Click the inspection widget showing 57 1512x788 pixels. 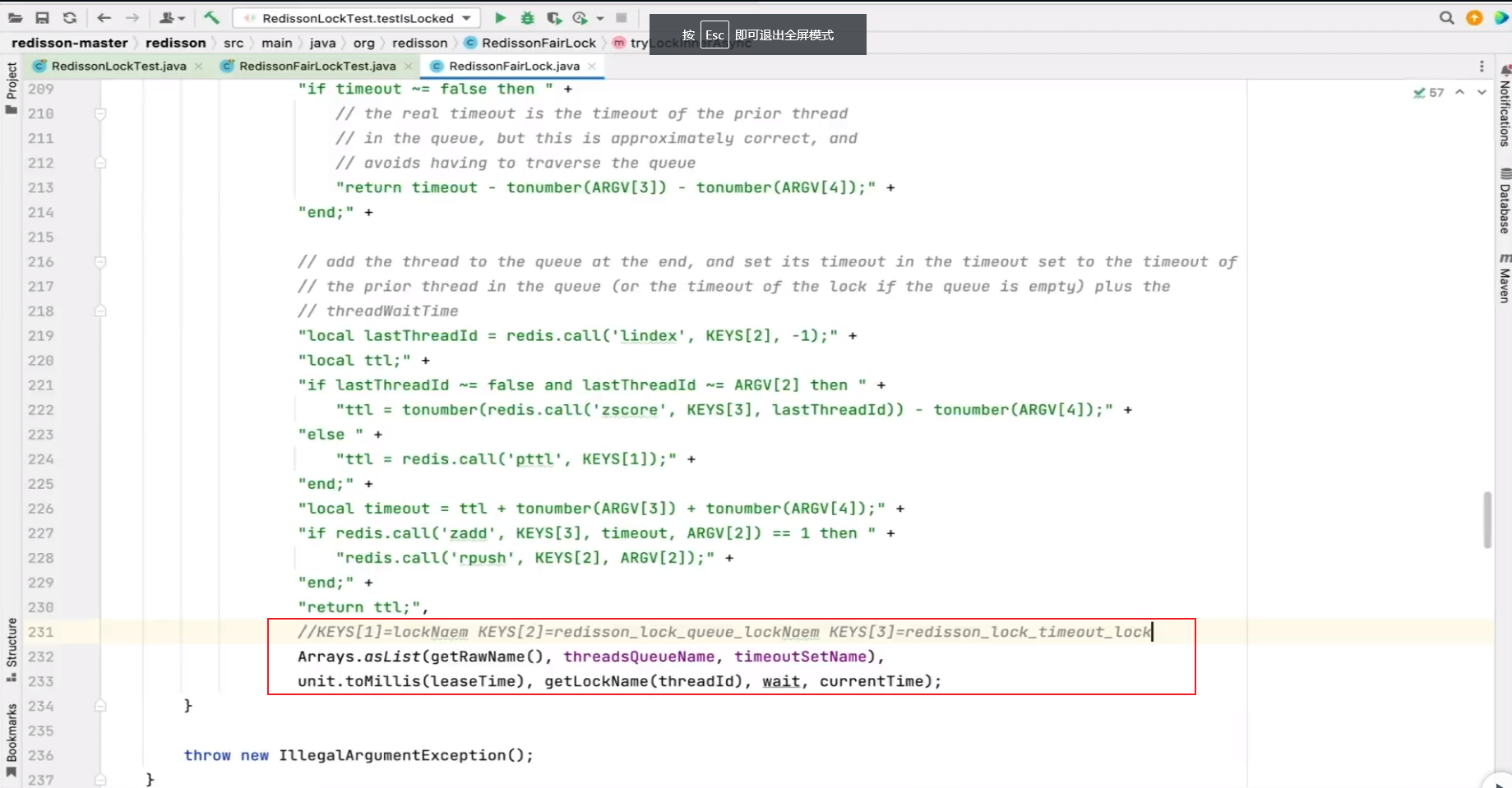pyautogui.click(x=1429, y=93)
